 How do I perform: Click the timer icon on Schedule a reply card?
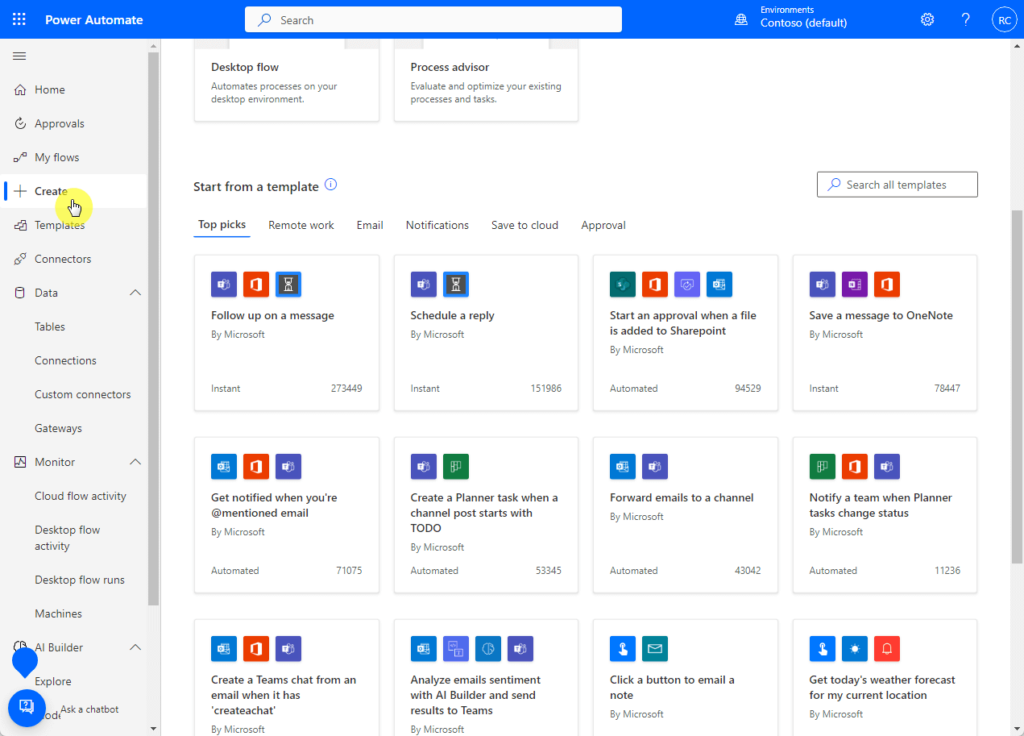tap(456, 284)
